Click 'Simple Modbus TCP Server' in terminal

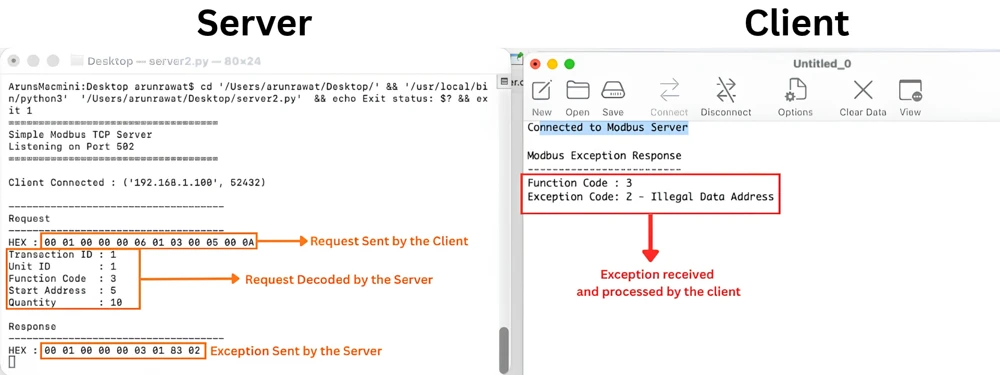coord(80,135)
